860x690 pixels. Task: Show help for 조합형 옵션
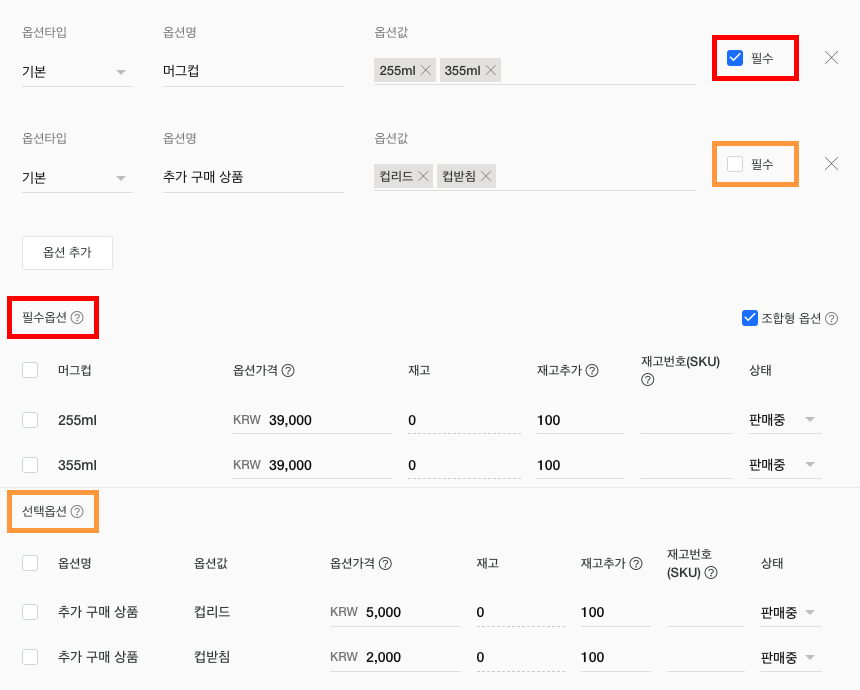coord(831,318)
